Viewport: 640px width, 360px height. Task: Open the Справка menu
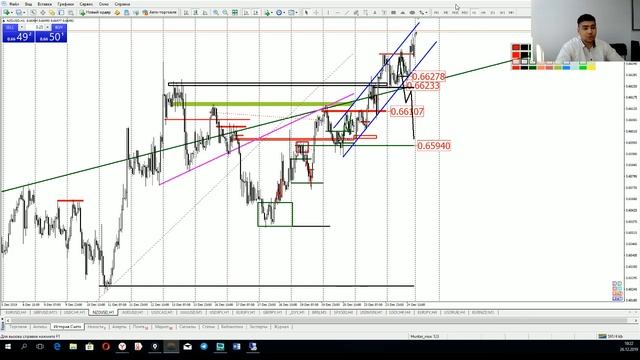122,4
